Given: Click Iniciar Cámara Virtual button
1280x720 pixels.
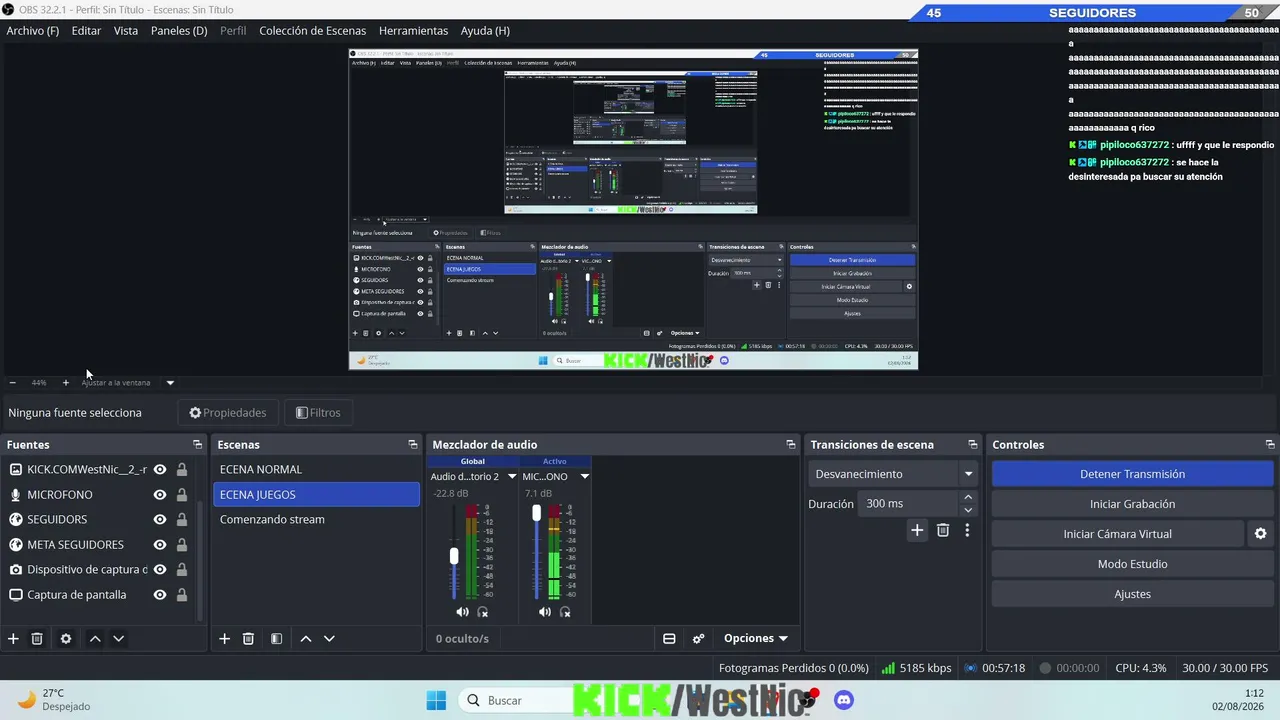Looking at the screenshot, I should click(1118, 534).
